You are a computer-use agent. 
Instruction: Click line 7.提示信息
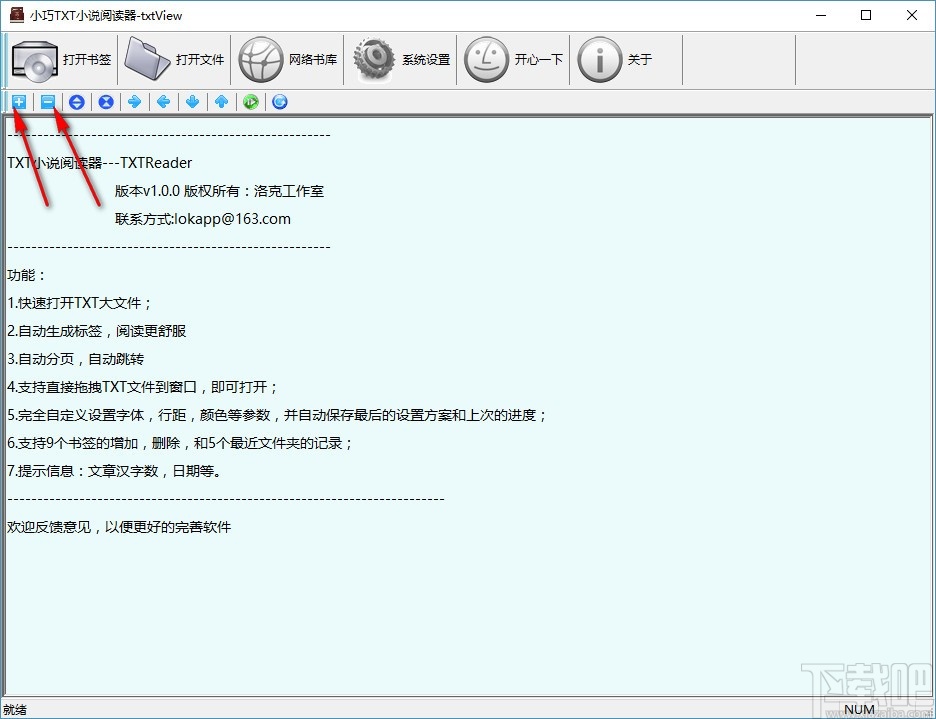pos(115,472)
